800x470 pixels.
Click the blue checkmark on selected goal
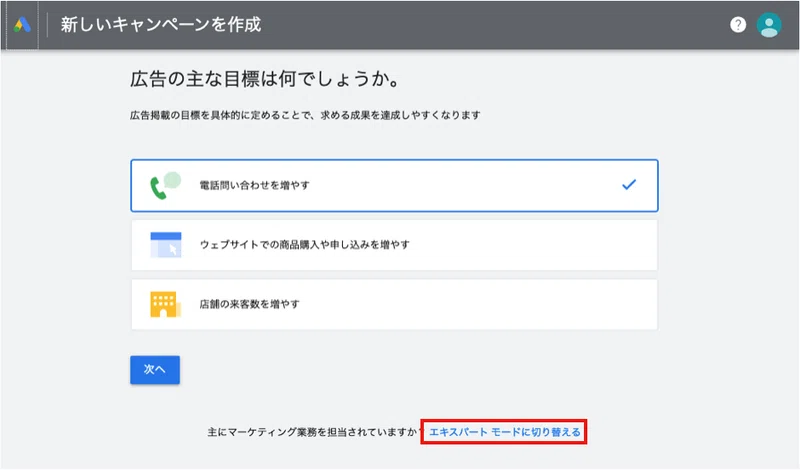coord(629,184)
